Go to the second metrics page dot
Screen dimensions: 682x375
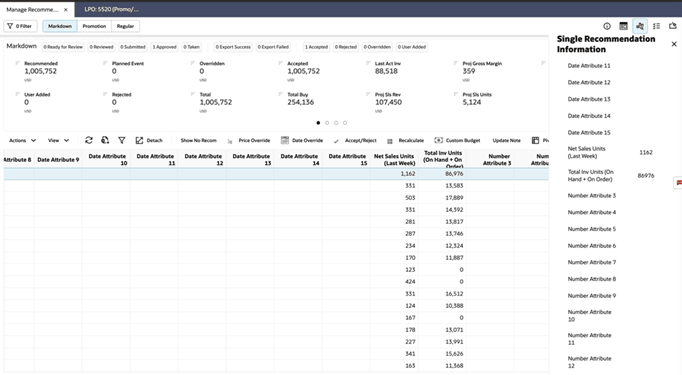point(327,123)
